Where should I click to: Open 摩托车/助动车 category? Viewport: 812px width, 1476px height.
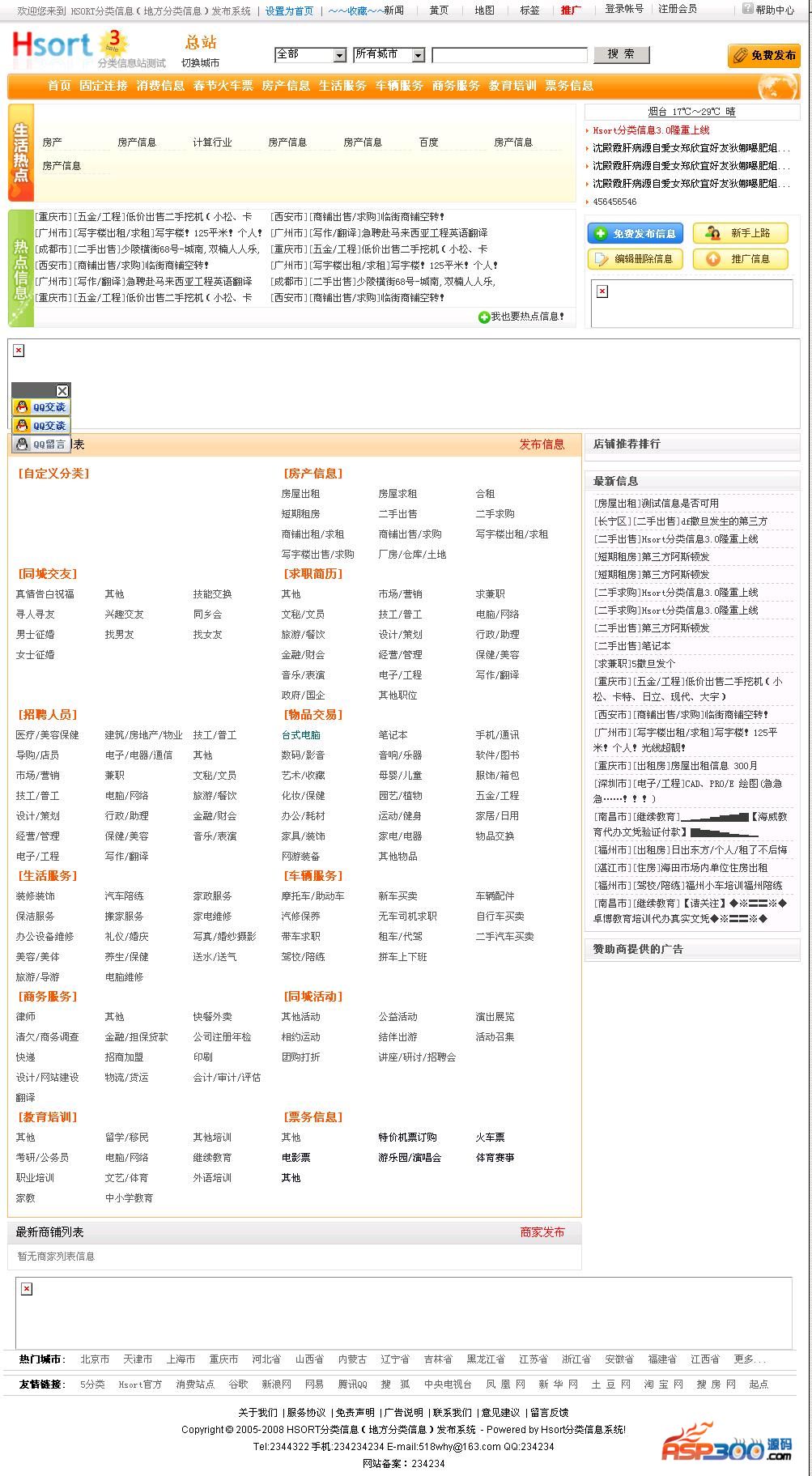coord(312,896)
